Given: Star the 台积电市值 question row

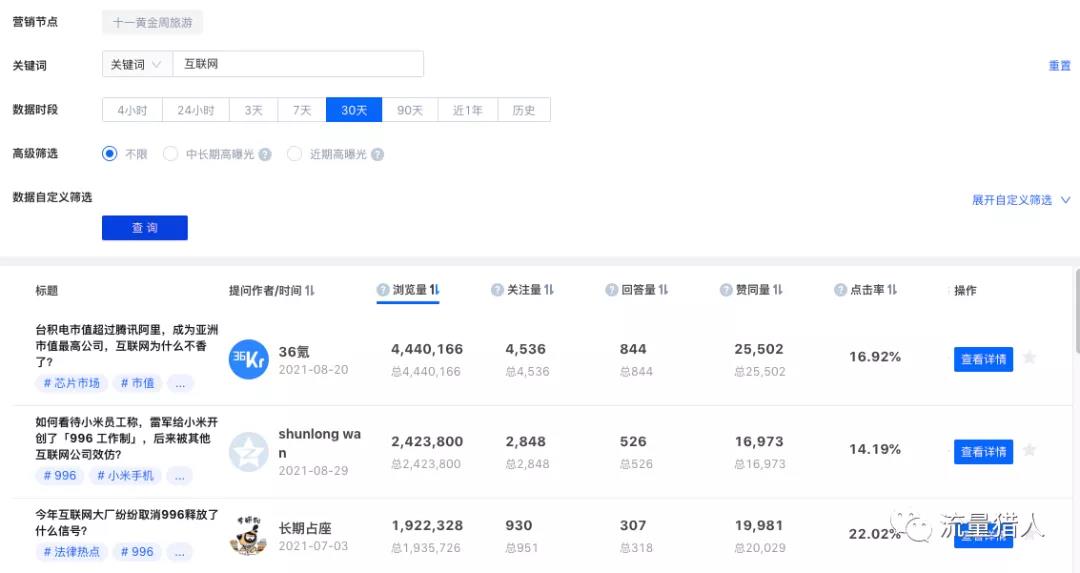Looking at the screenshot, I should click(x=1029, y=358).
